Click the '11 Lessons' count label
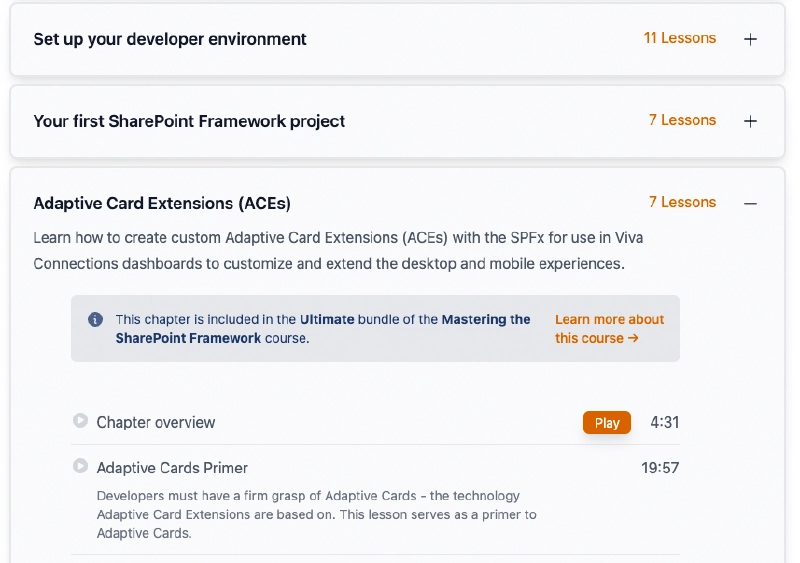The width and height of the screenshot is (800, 563). coord(680,38)
